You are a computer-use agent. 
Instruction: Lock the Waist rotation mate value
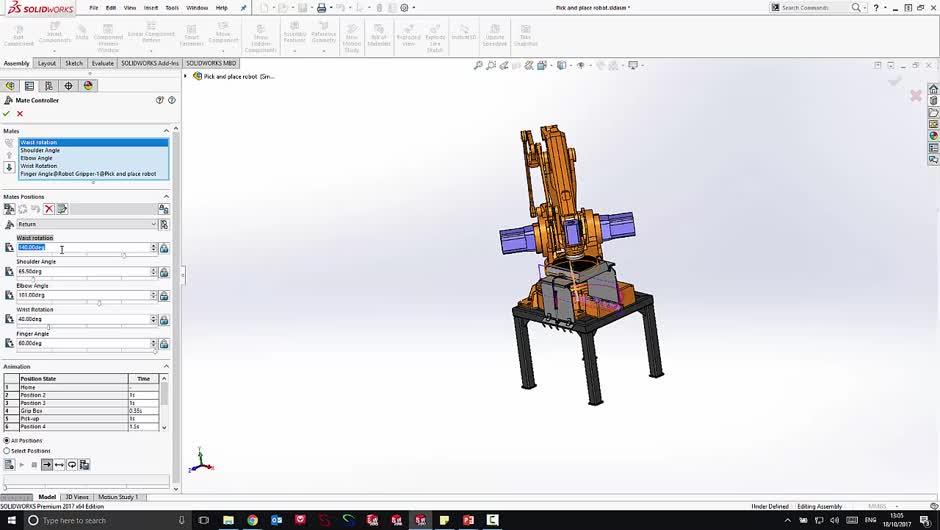pyautogui.click(x=164, y=248)
